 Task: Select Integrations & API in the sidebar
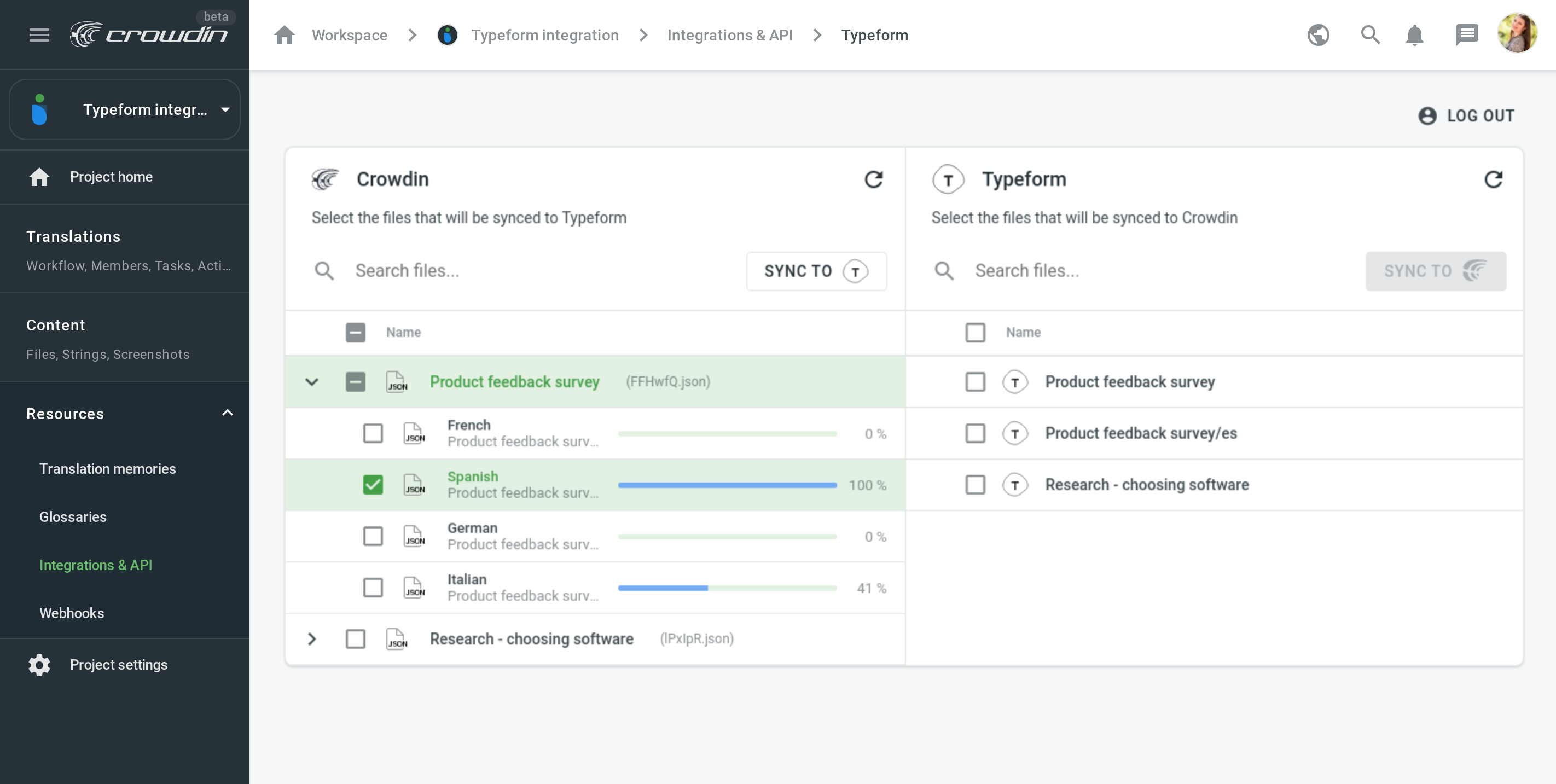click(95, 565)
